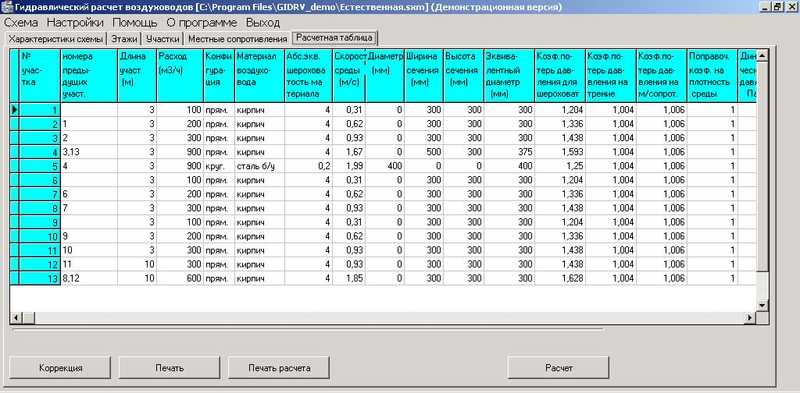The width and height of the screenshot is (800, 393).
Task: Switch to Местные сопротивления tab
Action: [x=237, y=39]
